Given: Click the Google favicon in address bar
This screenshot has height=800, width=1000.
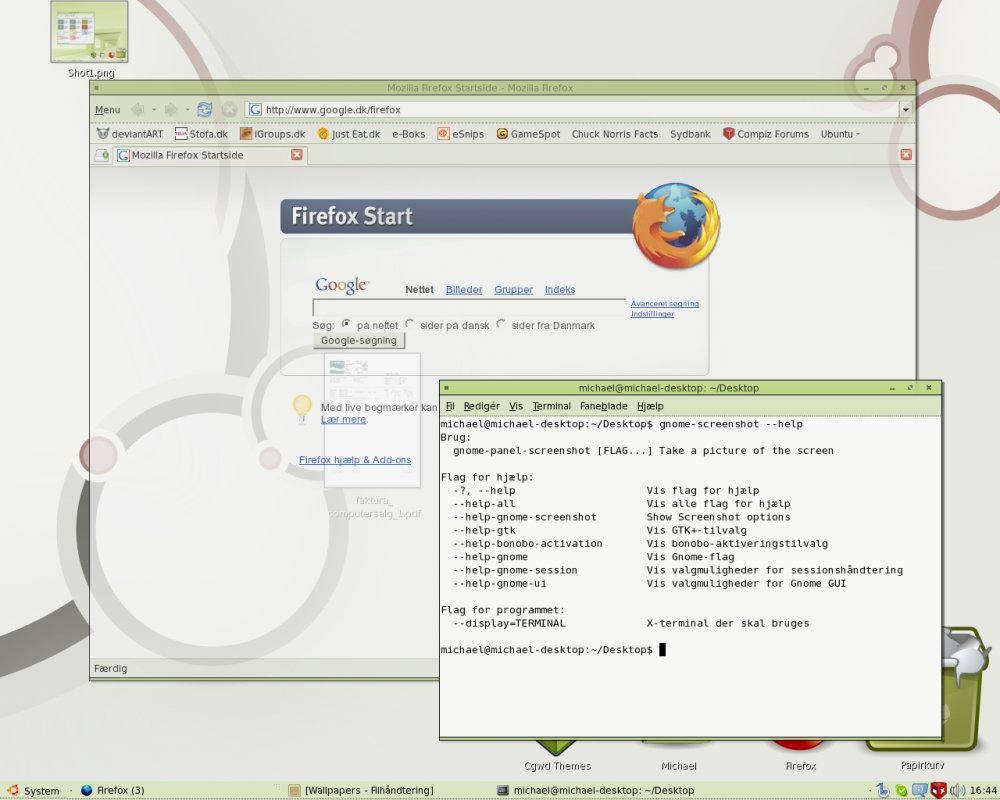Looking at the screenshot, I should click(254, 110).
